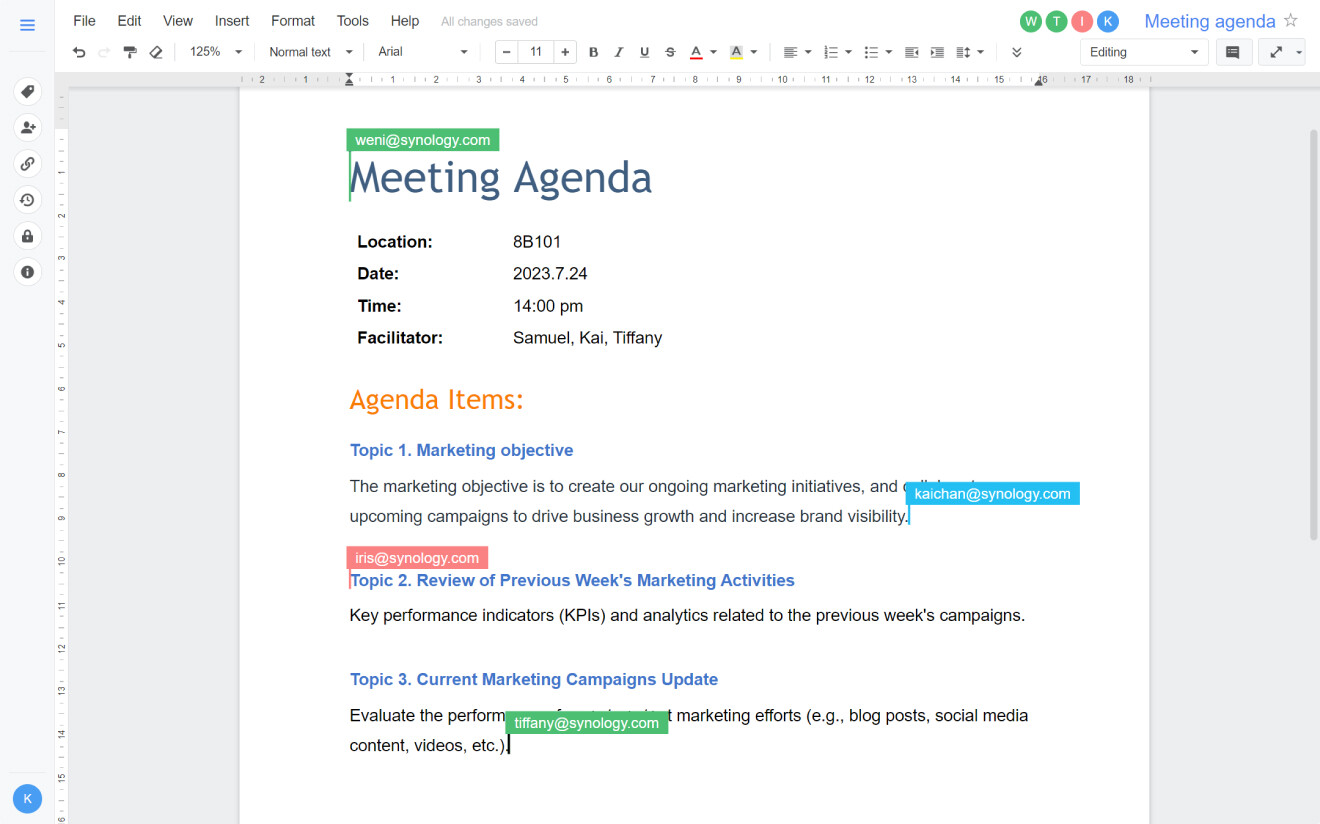
Task: Open the version history icon in sidebar
Action: tap(27, 200)
